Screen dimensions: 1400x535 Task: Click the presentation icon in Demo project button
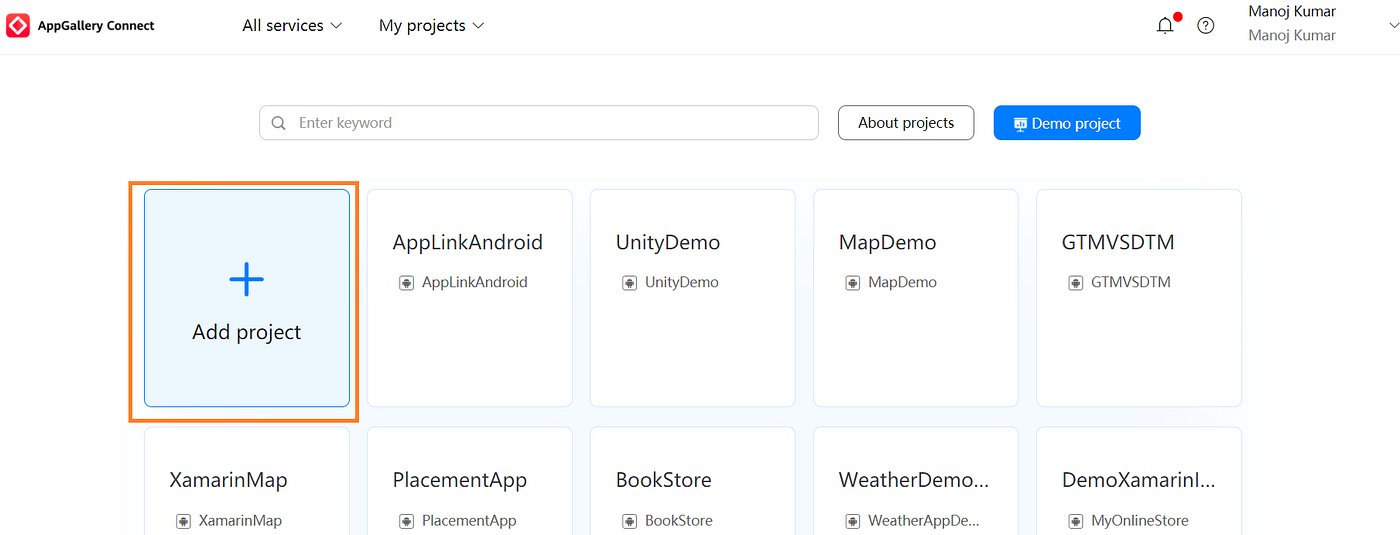(1020, 124)
